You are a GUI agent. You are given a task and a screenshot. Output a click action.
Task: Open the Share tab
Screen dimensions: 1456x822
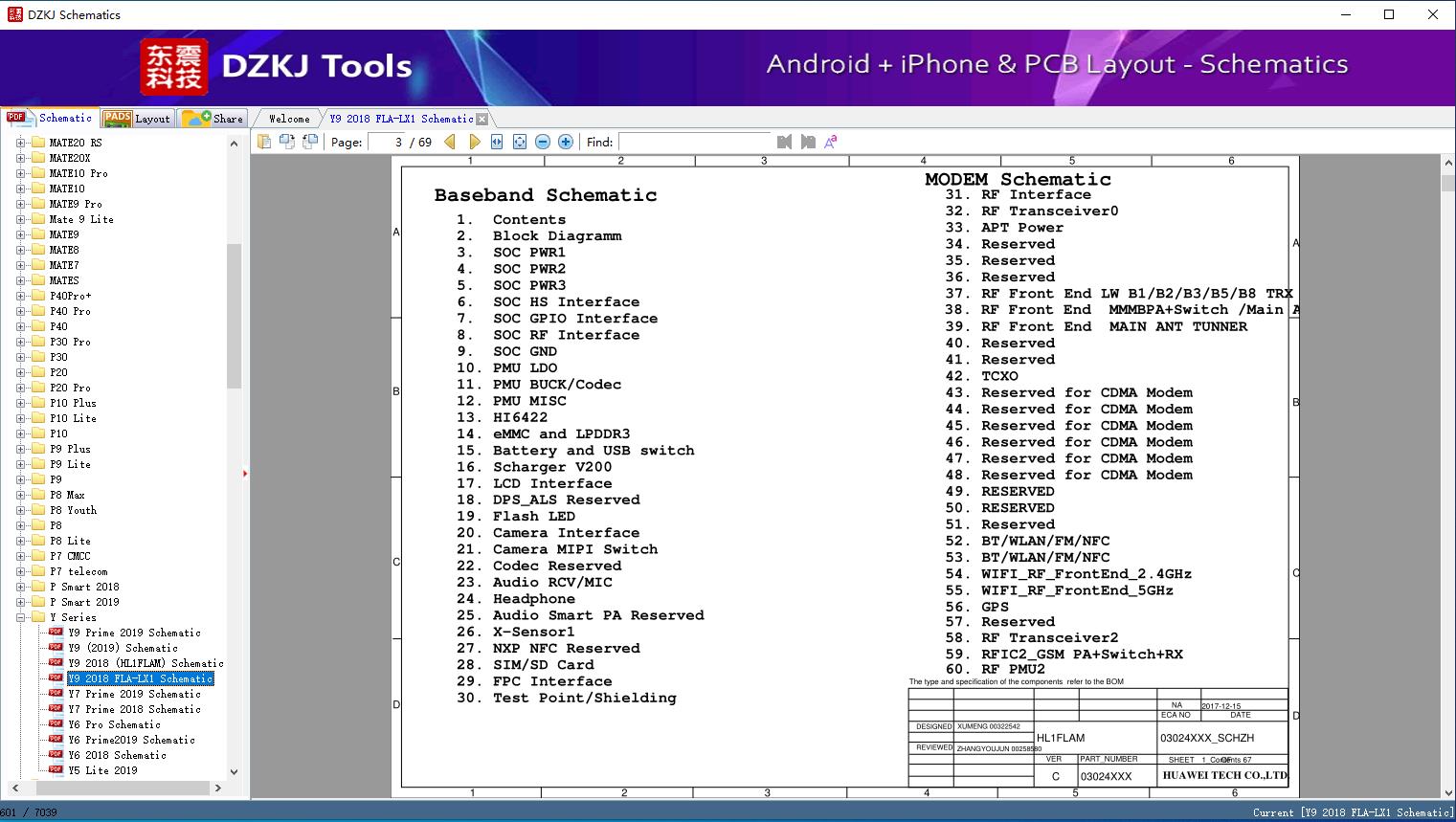(213, 119)
